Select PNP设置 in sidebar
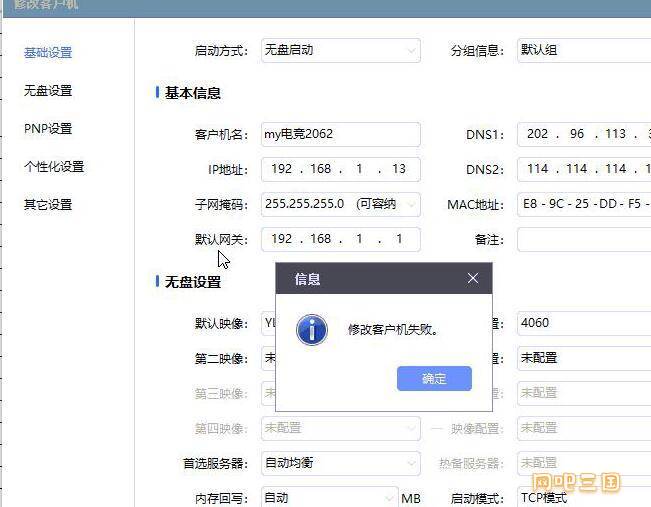 click(x=48, y=129)
